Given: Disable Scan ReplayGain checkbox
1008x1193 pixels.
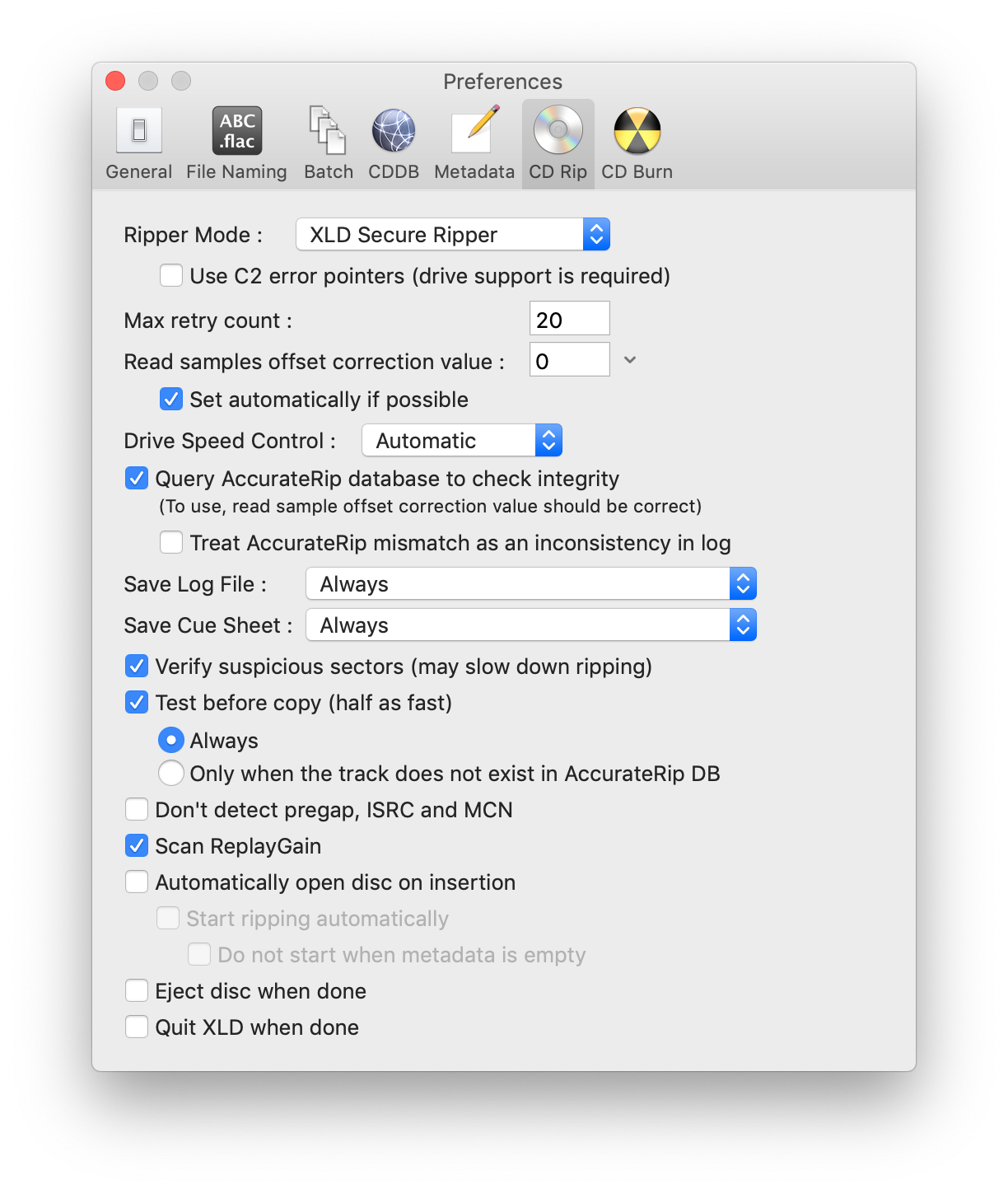Looking at the screenshot, I should pyautogui.click(x=137, y=846).
